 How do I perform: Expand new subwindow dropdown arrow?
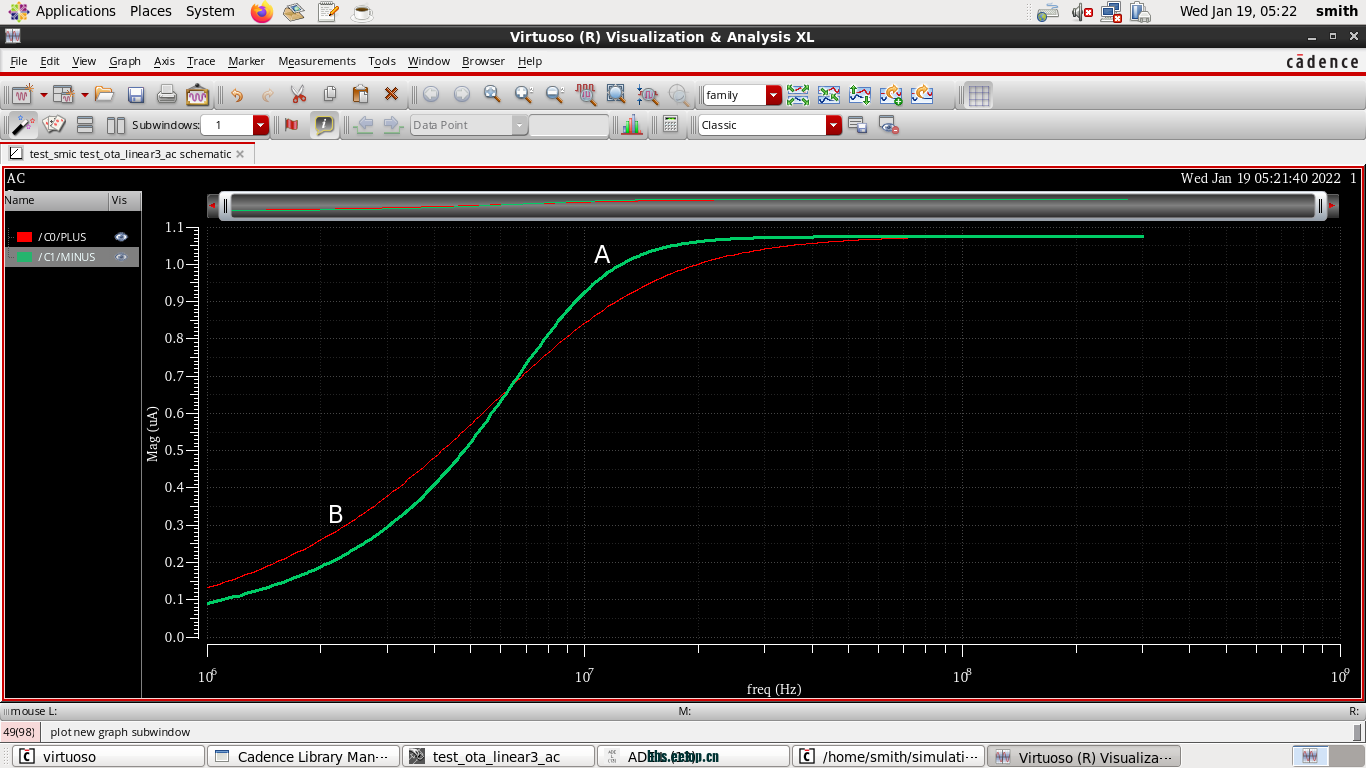pyautogui.click(x=84, y=95)
